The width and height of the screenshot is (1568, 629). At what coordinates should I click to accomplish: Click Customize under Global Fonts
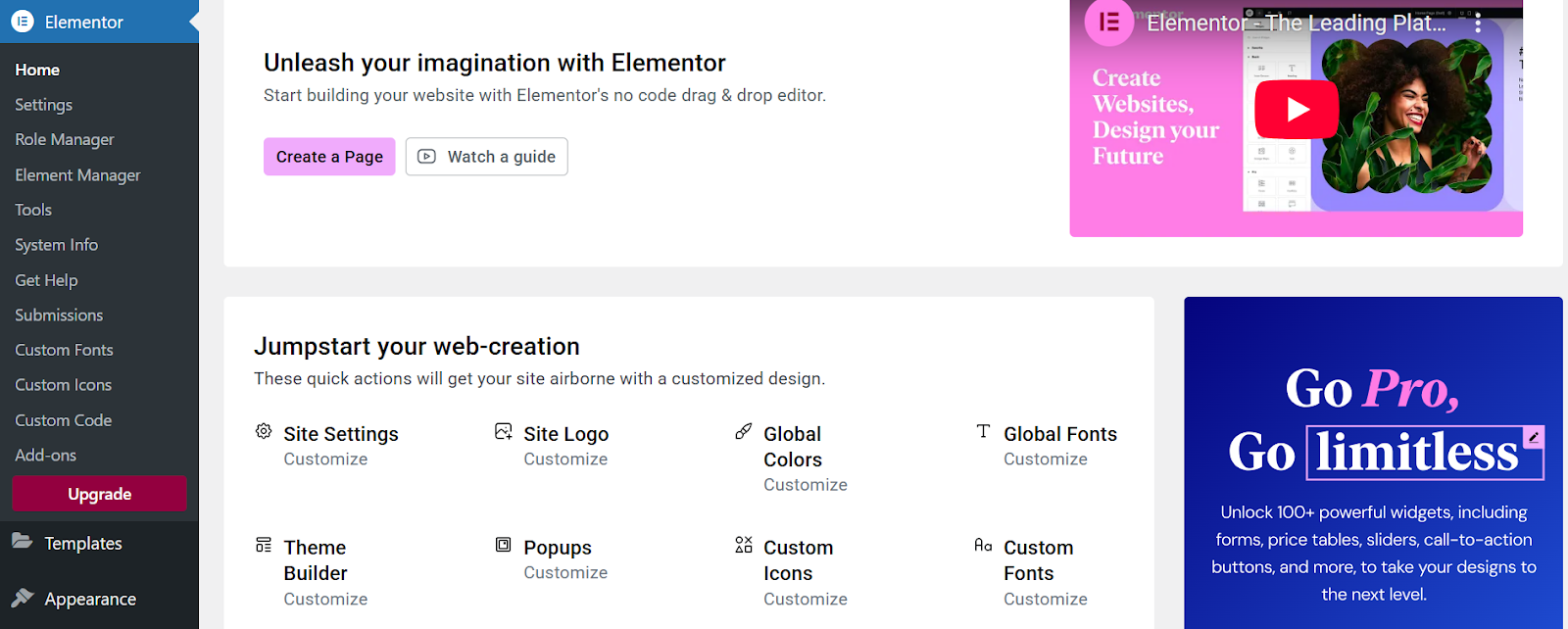tap(1046, 460)
